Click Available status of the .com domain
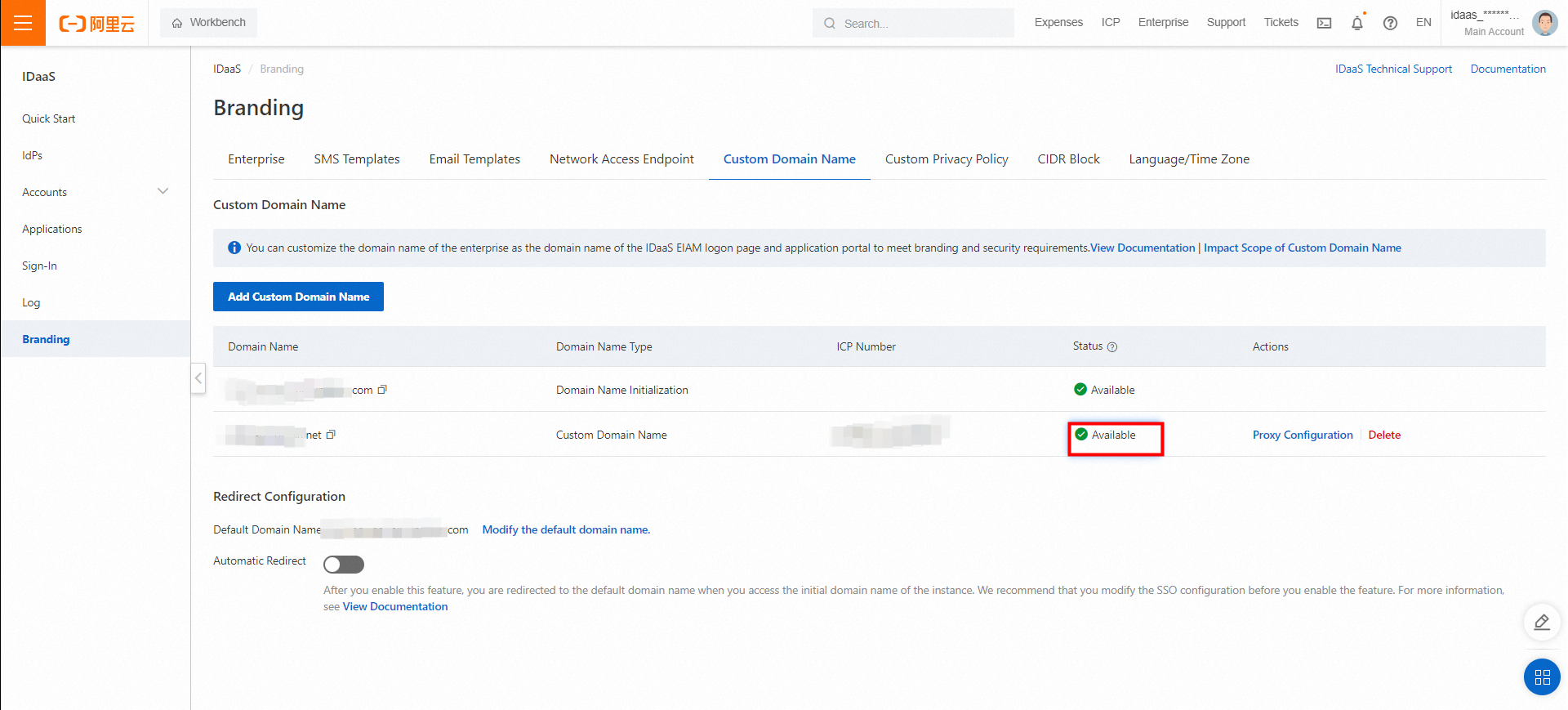Image resolution: width=1568 pixels, height=710 pixels. pos(1104,390)
